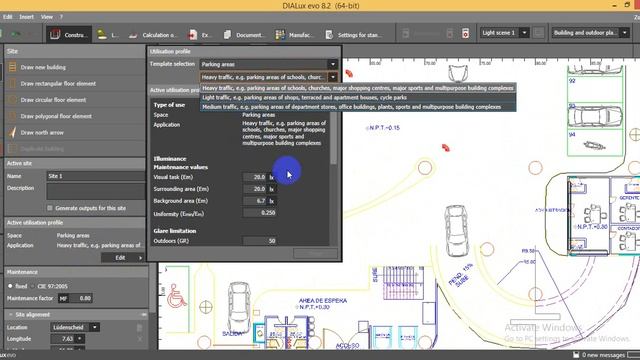This screenshot has height=360, width=640.
Task: Open the ? help menu
Action: (x=61, y=17)
